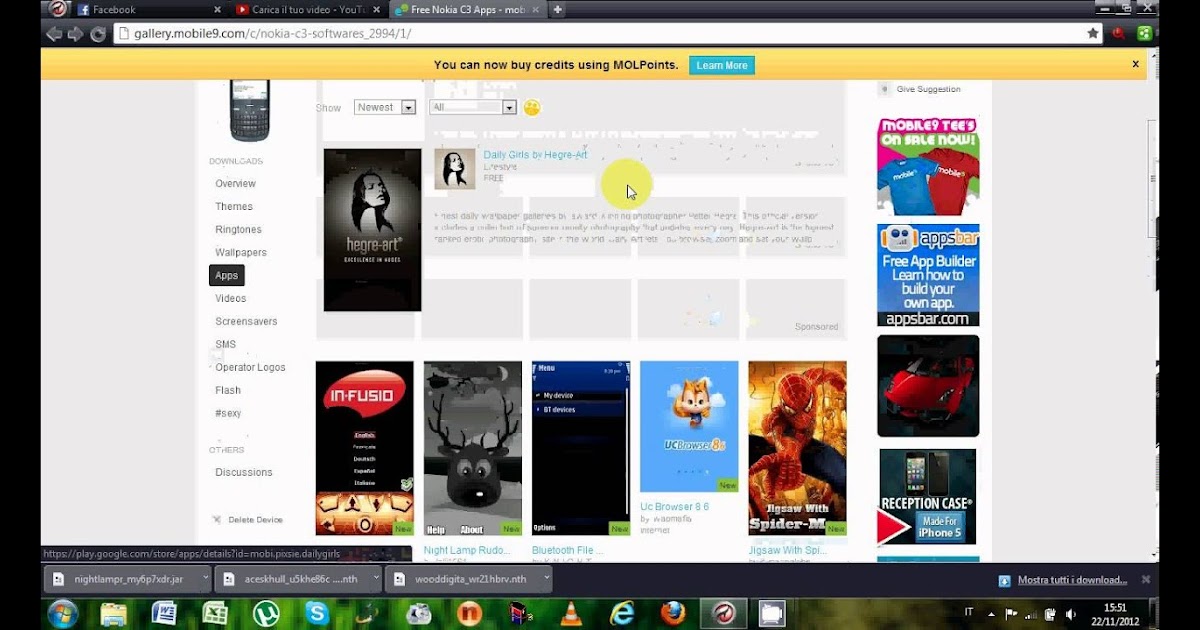Open the Reception Case iPhone 5 ad

[x=927, y=497]
